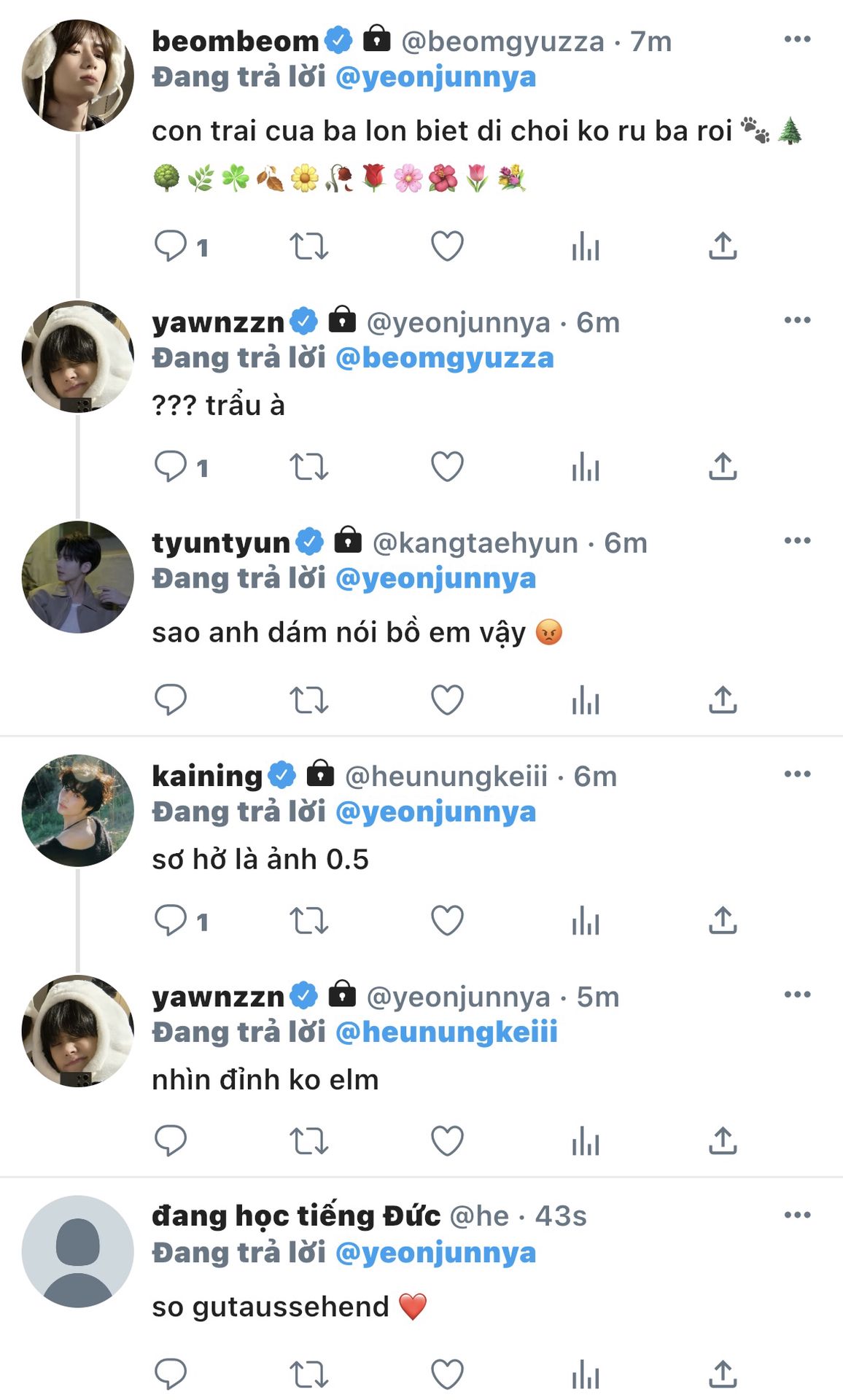This screenshot has width=843, height=1400.
Task: Open the default gray avatar profile
Action: pos(78,1251)
